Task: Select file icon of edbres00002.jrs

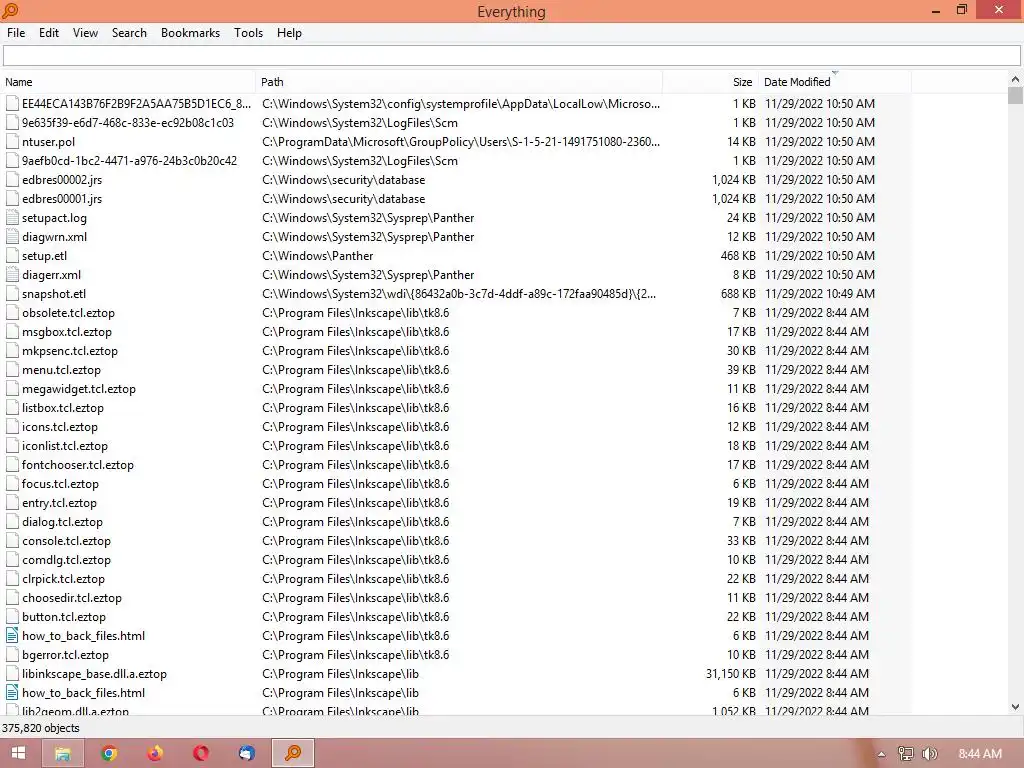Action: point(12,180)
